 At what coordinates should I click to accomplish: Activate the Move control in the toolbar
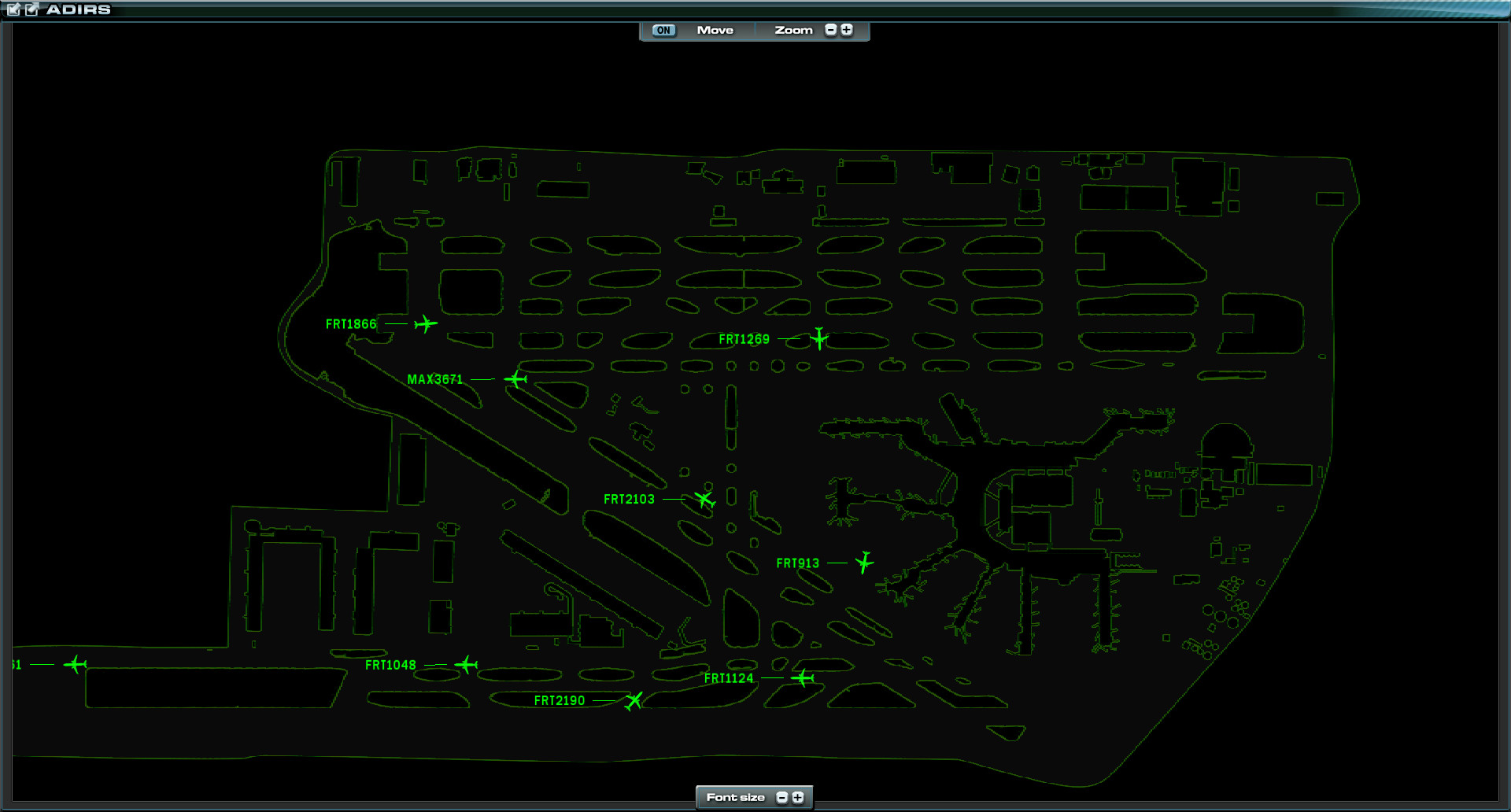714,30
